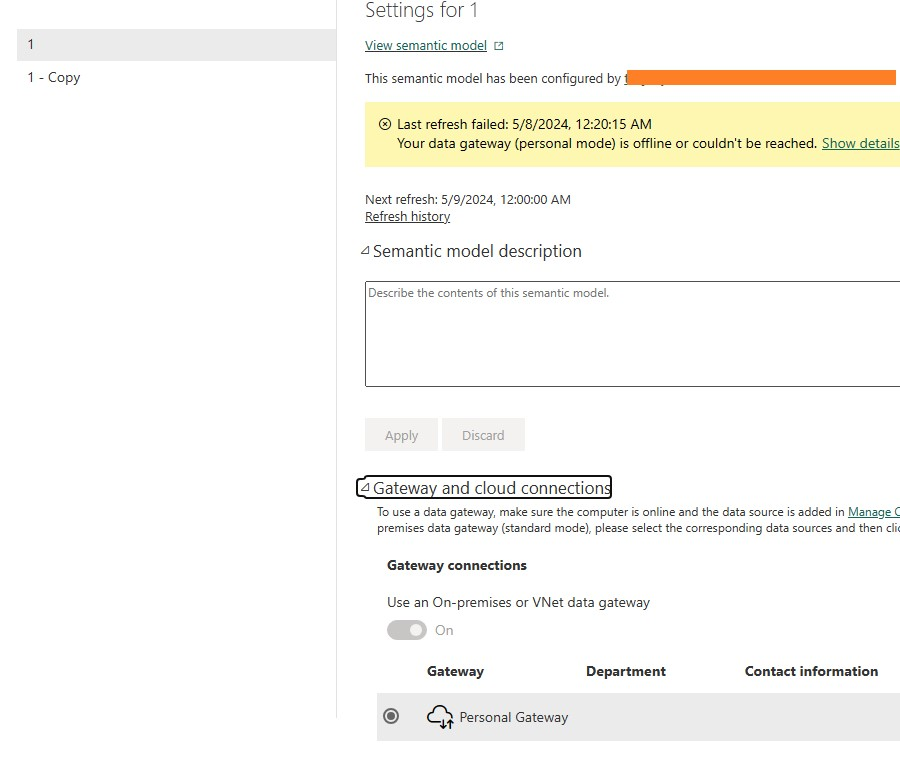This screenshot has width=900, height=767.
Task: Click the "Settings for 1" heading
Action: 421,10
